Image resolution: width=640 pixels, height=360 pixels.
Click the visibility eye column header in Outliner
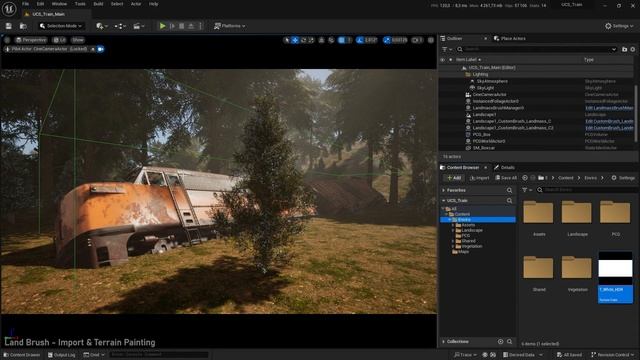442,60
